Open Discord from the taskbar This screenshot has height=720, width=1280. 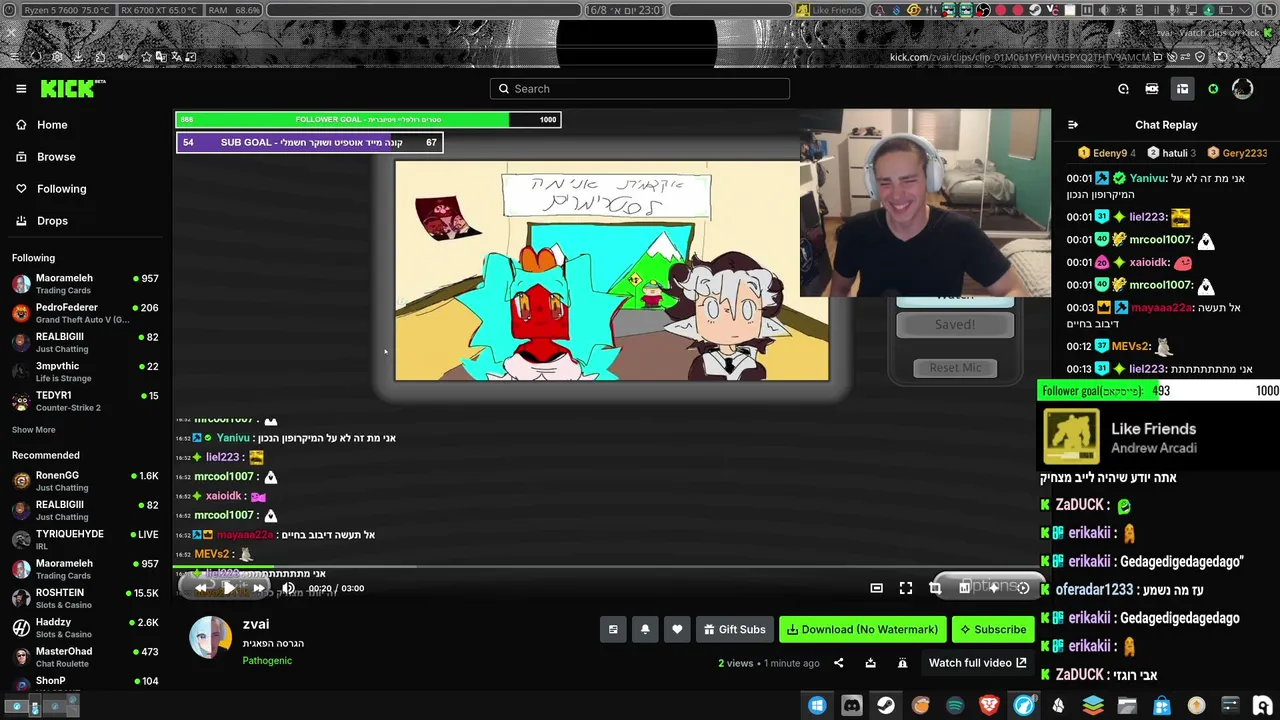point(851,705)
